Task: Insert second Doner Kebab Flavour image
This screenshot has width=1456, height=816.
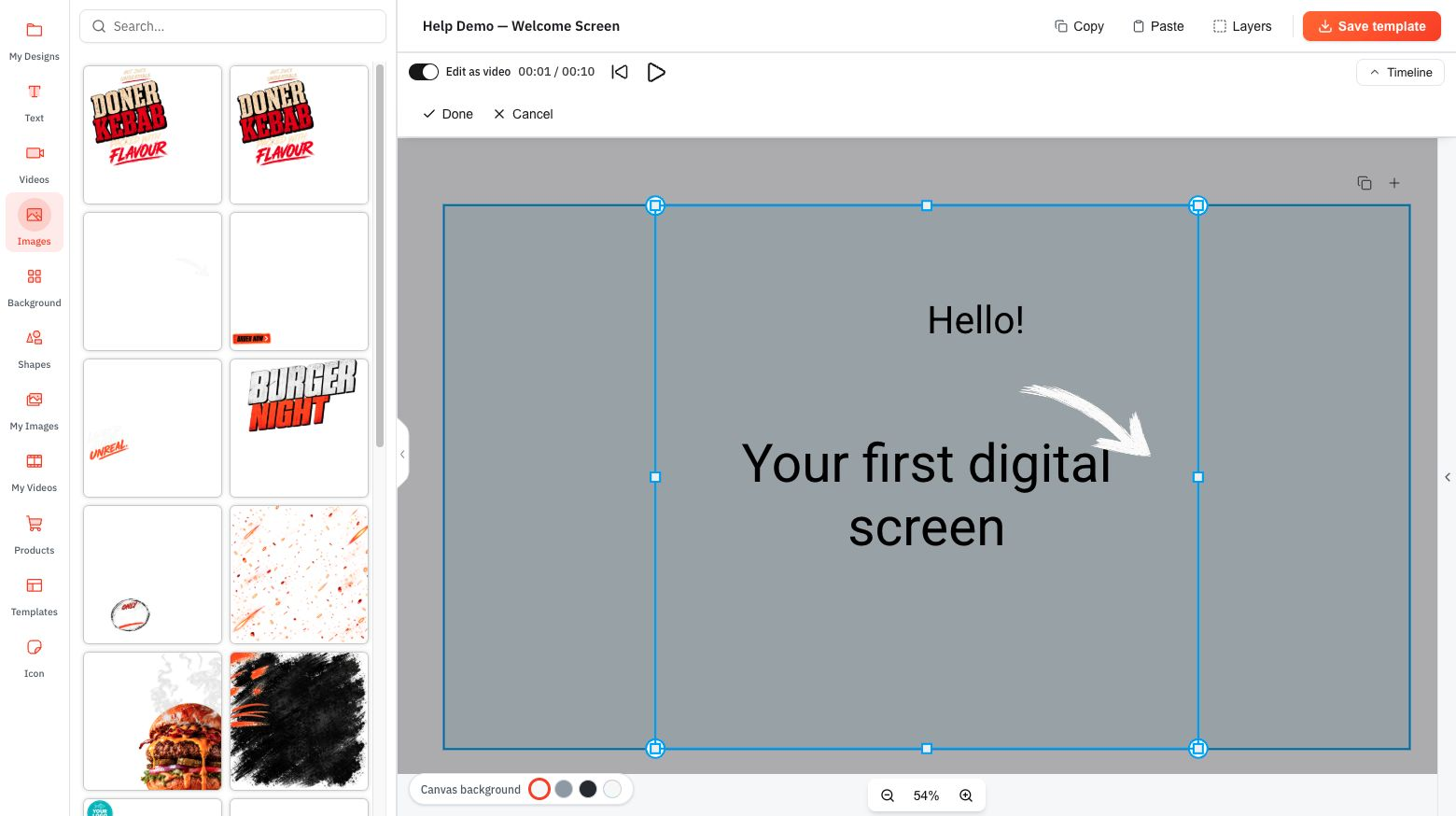Action: (299, 134)
